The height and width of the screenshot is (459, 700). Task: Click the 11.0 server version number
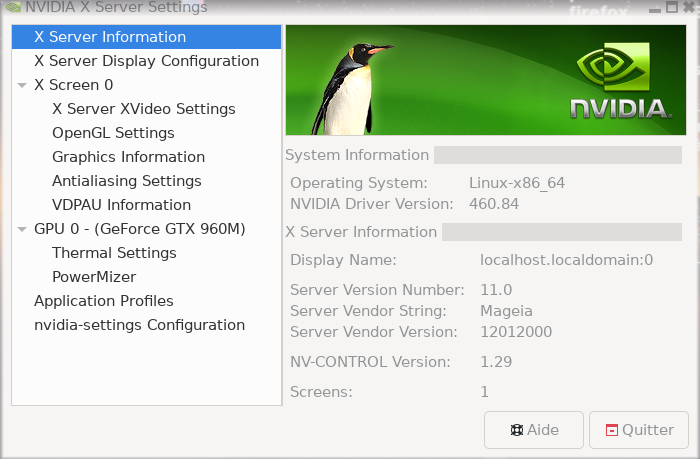point(496,290)
